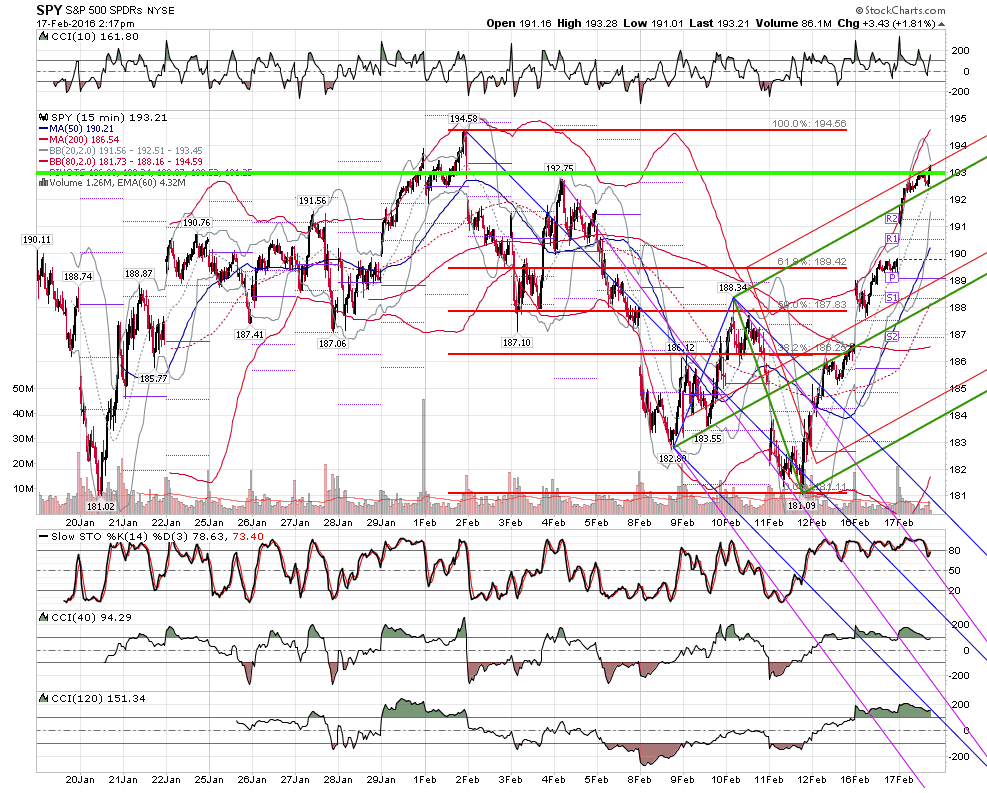The image size is (987, 793).
Task: Click the MA(50) 190.21 legend entry
Action: tap(77, 128)
